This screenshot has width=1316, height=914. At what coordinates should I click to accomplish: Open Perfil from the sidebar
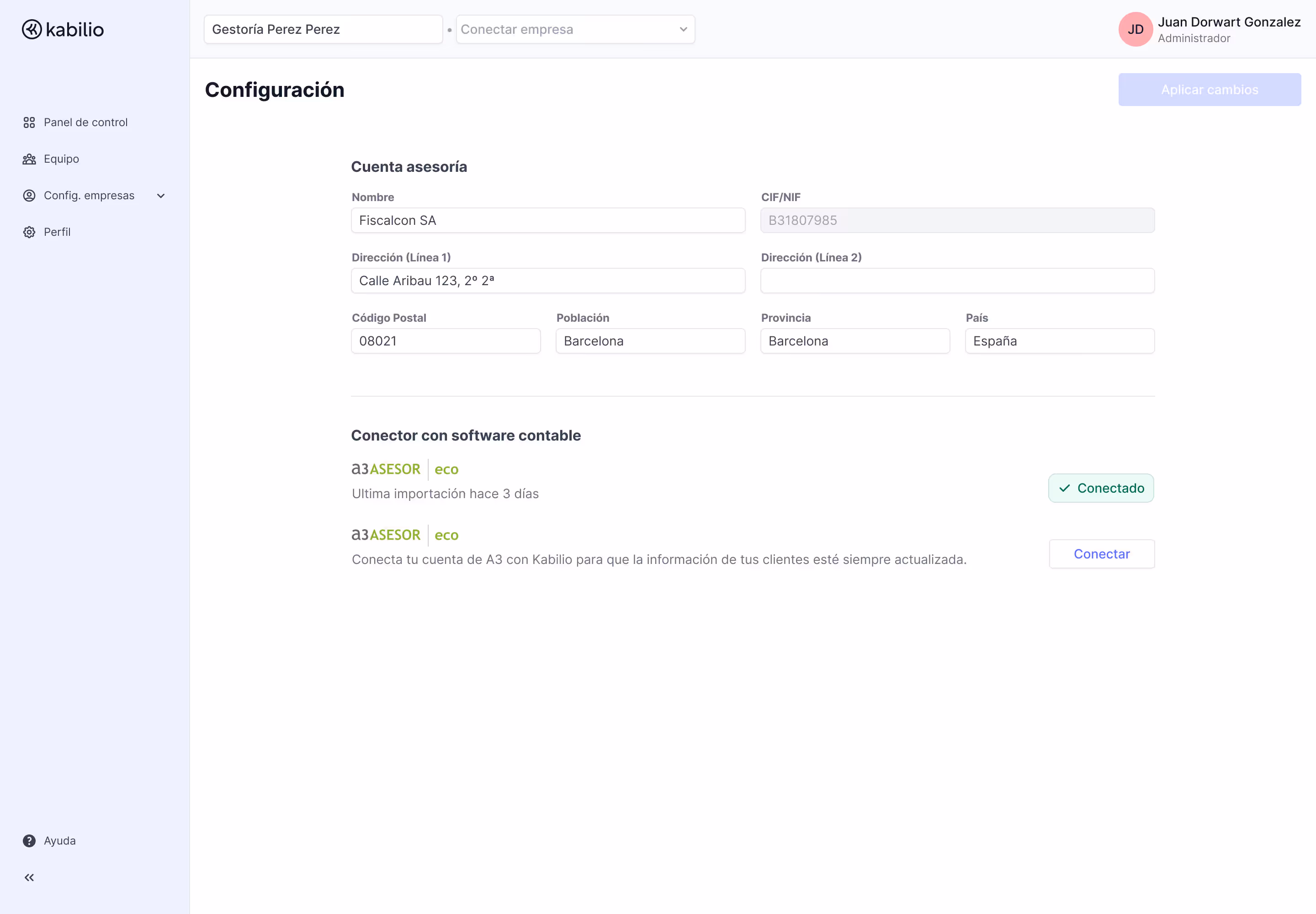click(x=57, y=232)
